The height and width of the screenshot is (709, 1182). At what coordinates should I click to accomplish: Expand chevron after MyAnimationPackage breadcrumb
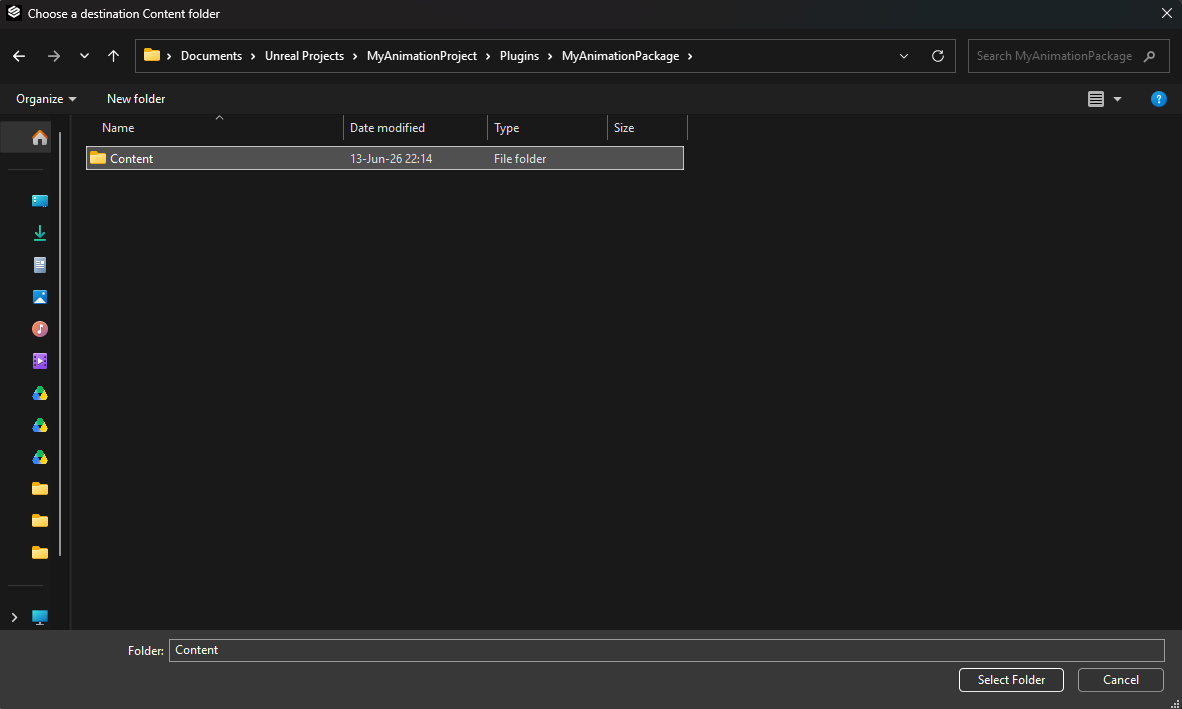tap(690, 56)
